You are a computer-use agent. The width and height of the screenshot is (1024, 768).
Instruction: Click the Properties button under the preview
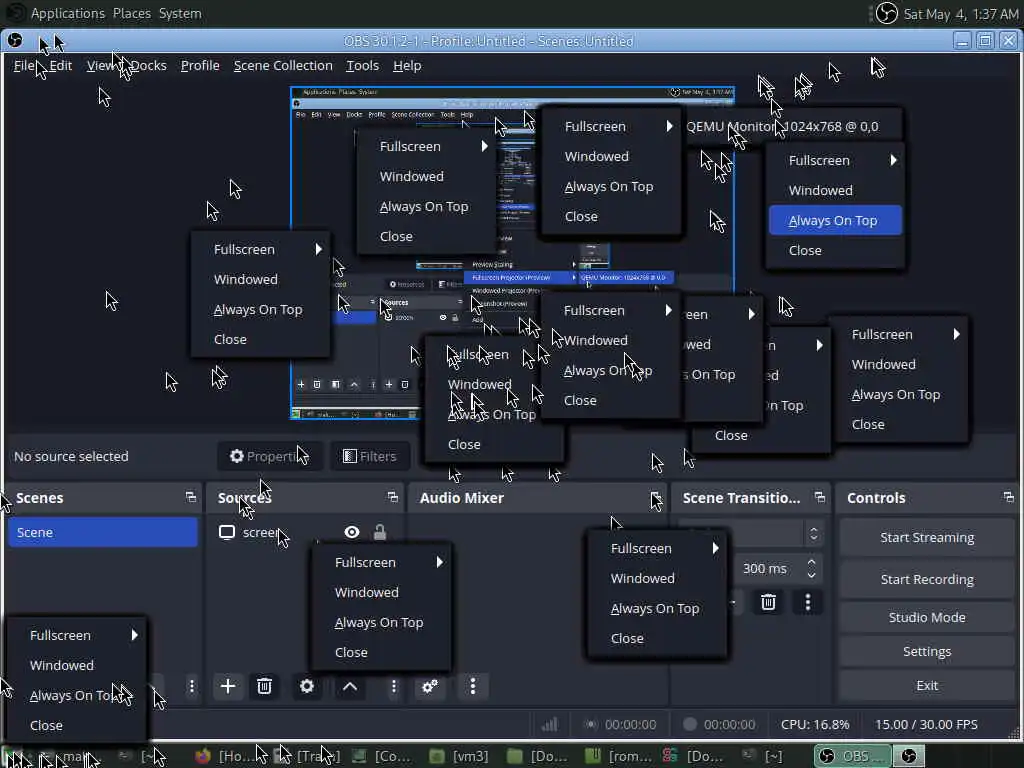(x=270, y=456)
